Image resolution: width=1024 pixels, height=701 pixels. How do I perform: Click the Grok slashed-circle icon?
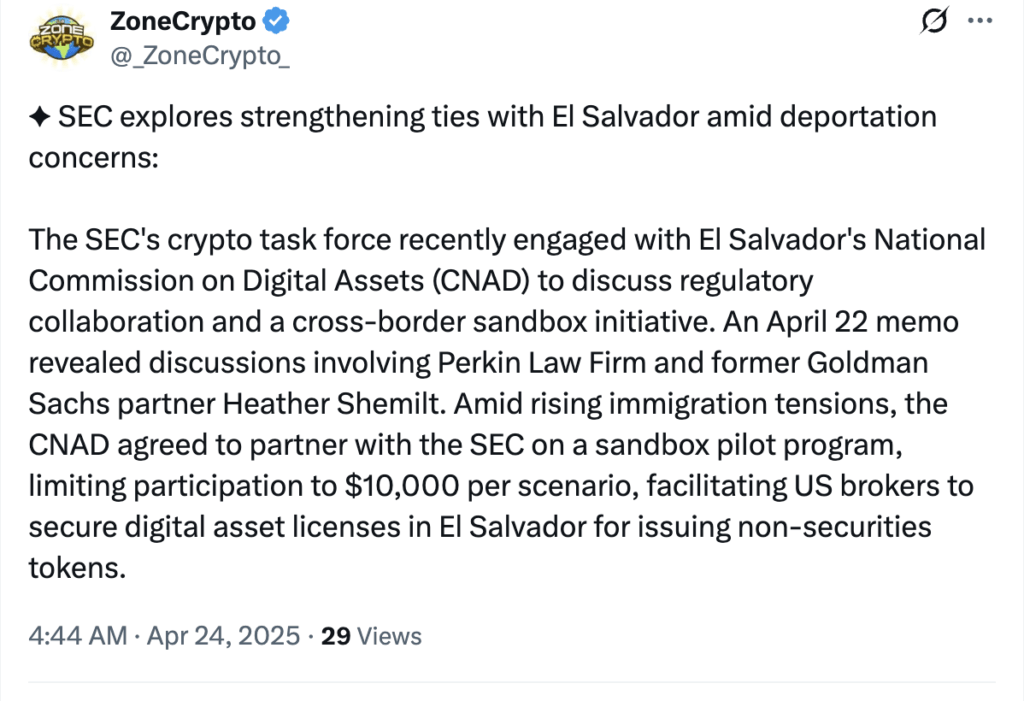click(x=934, y=21)
